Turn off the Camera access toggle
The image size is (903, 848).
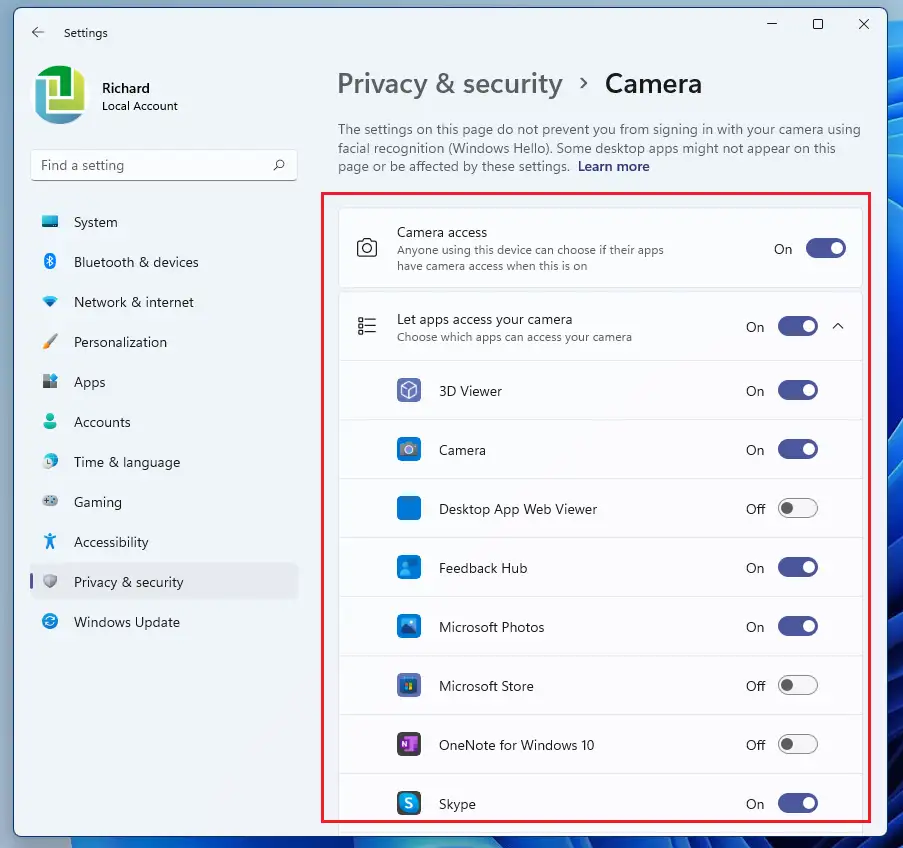click(826, 248)
